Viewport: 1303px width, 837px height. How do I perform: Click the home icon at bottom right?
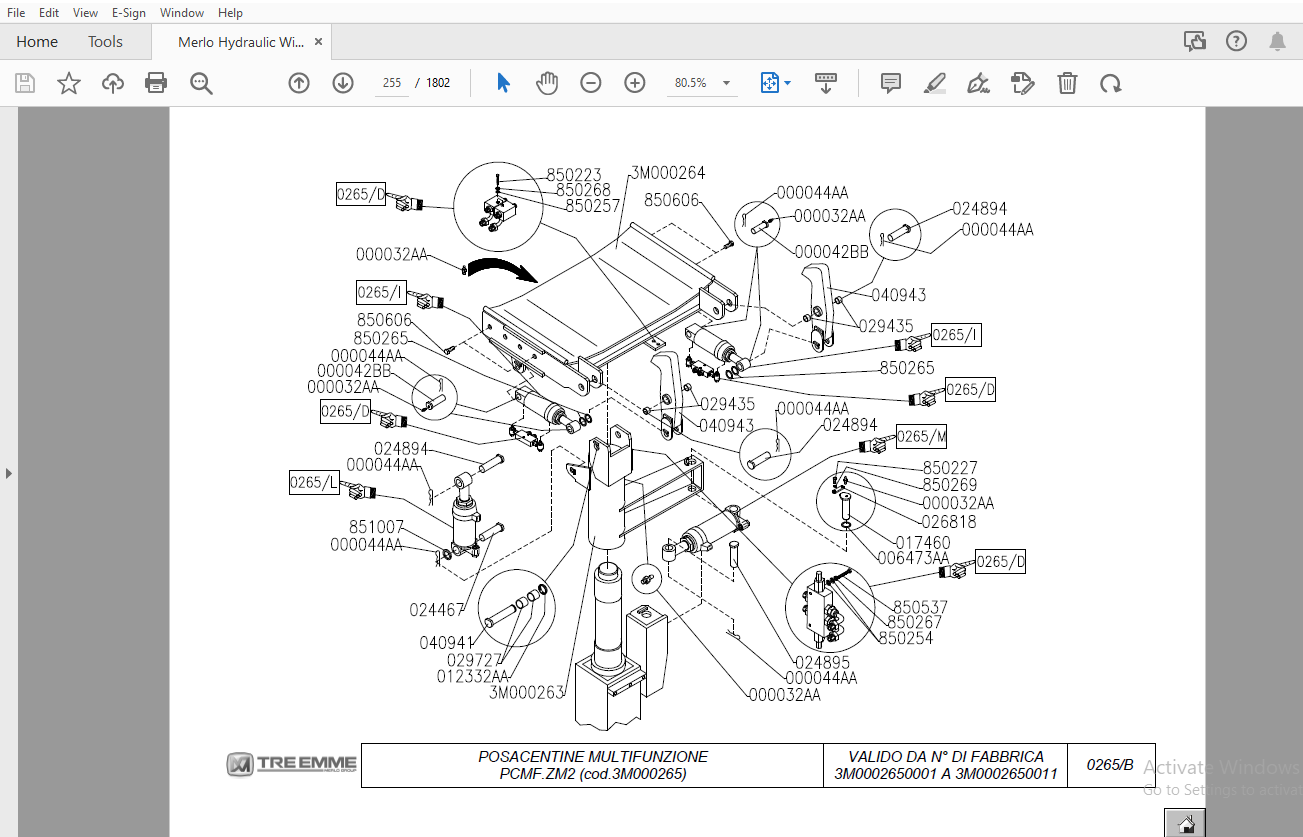1186,824
